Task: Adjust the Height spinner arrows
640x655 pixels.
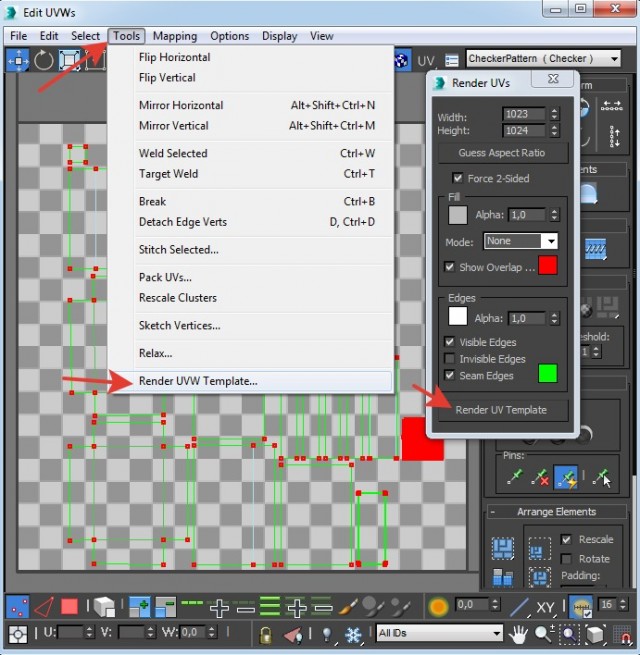Action: [x=554, y=131]
